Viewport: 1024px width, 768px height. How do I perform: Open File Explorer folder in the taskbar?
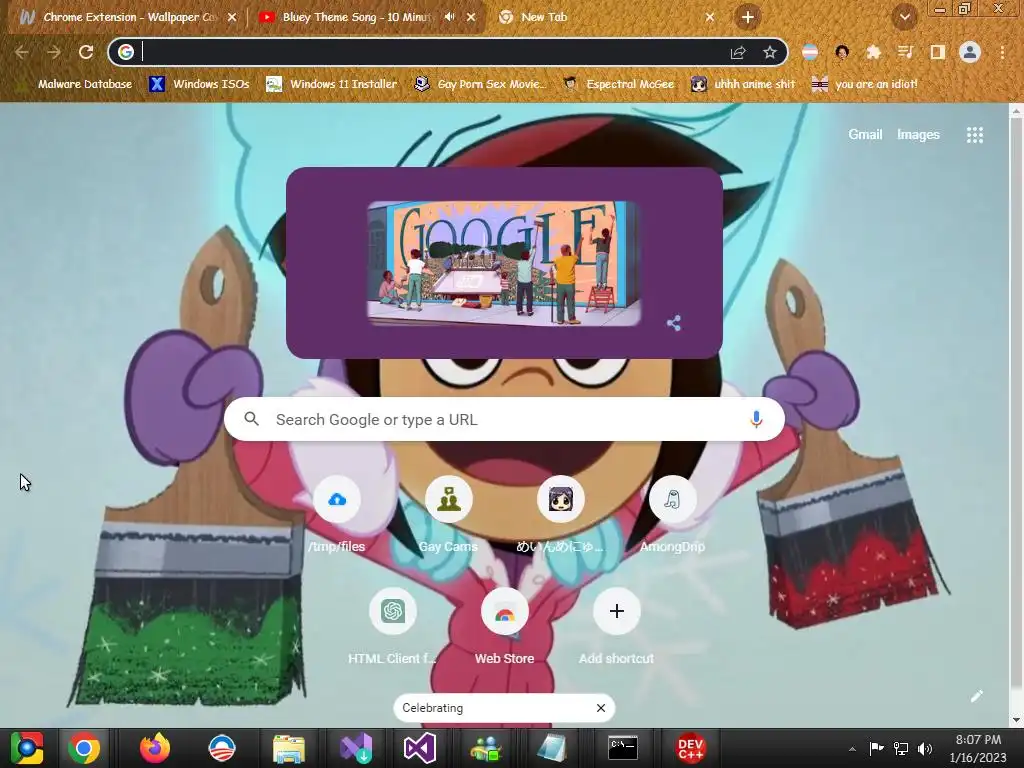(x=289, y=748)
